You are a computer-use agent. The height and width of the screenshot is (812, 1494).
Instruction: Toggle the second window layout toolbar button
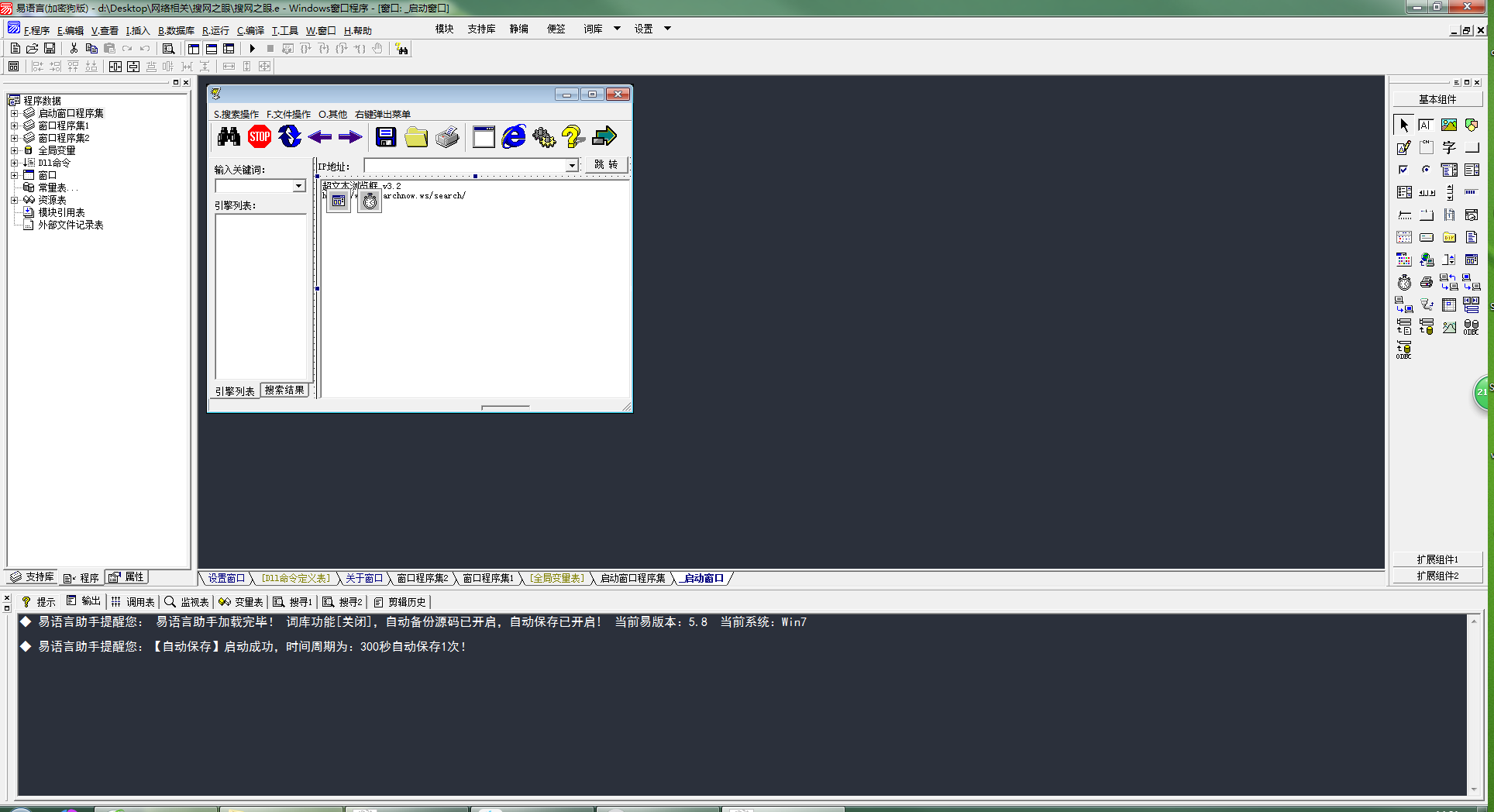click(212, 49)
